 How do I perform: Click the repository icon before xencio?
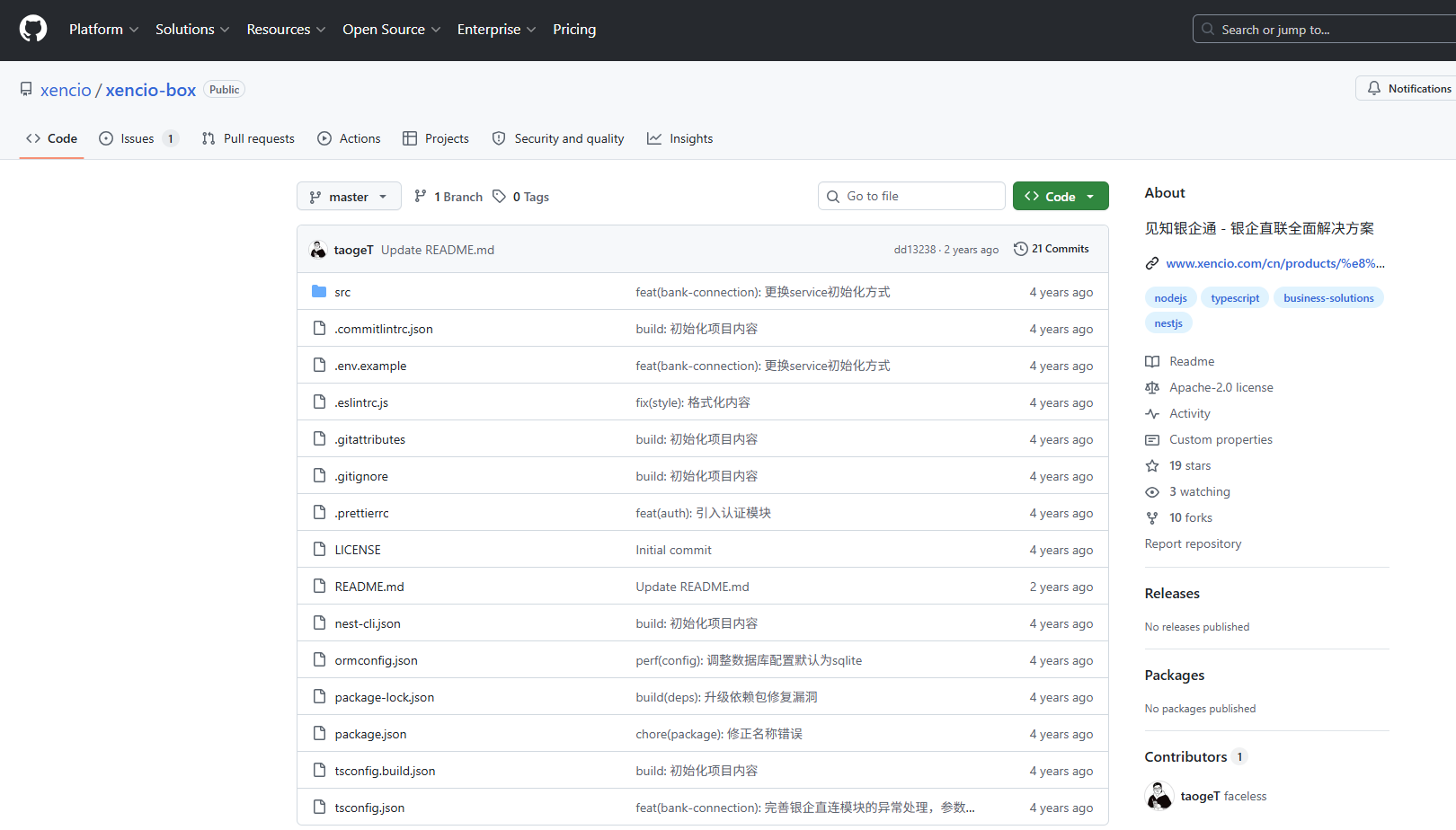(26, 89)
